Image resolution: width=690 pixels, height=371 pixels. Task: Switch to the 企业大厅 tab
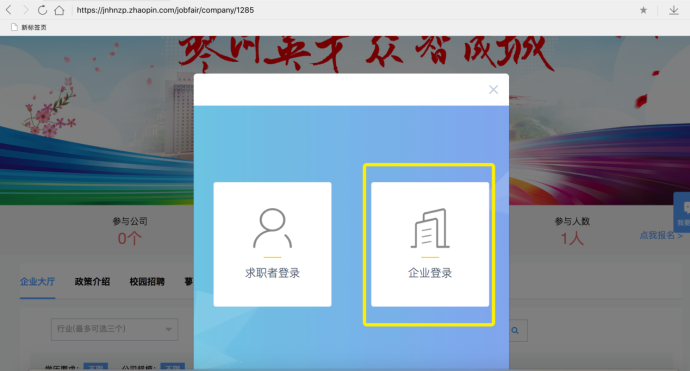click(37, 282)
